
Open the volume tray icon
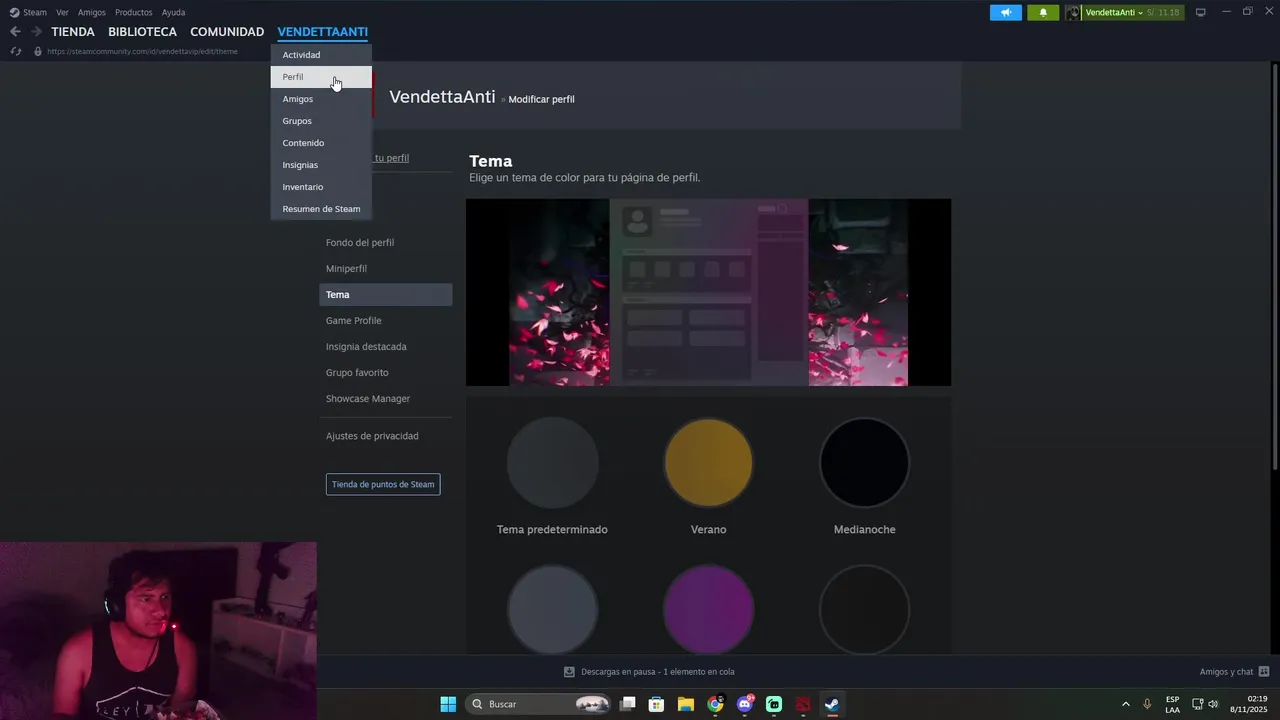pos(1213,704)
